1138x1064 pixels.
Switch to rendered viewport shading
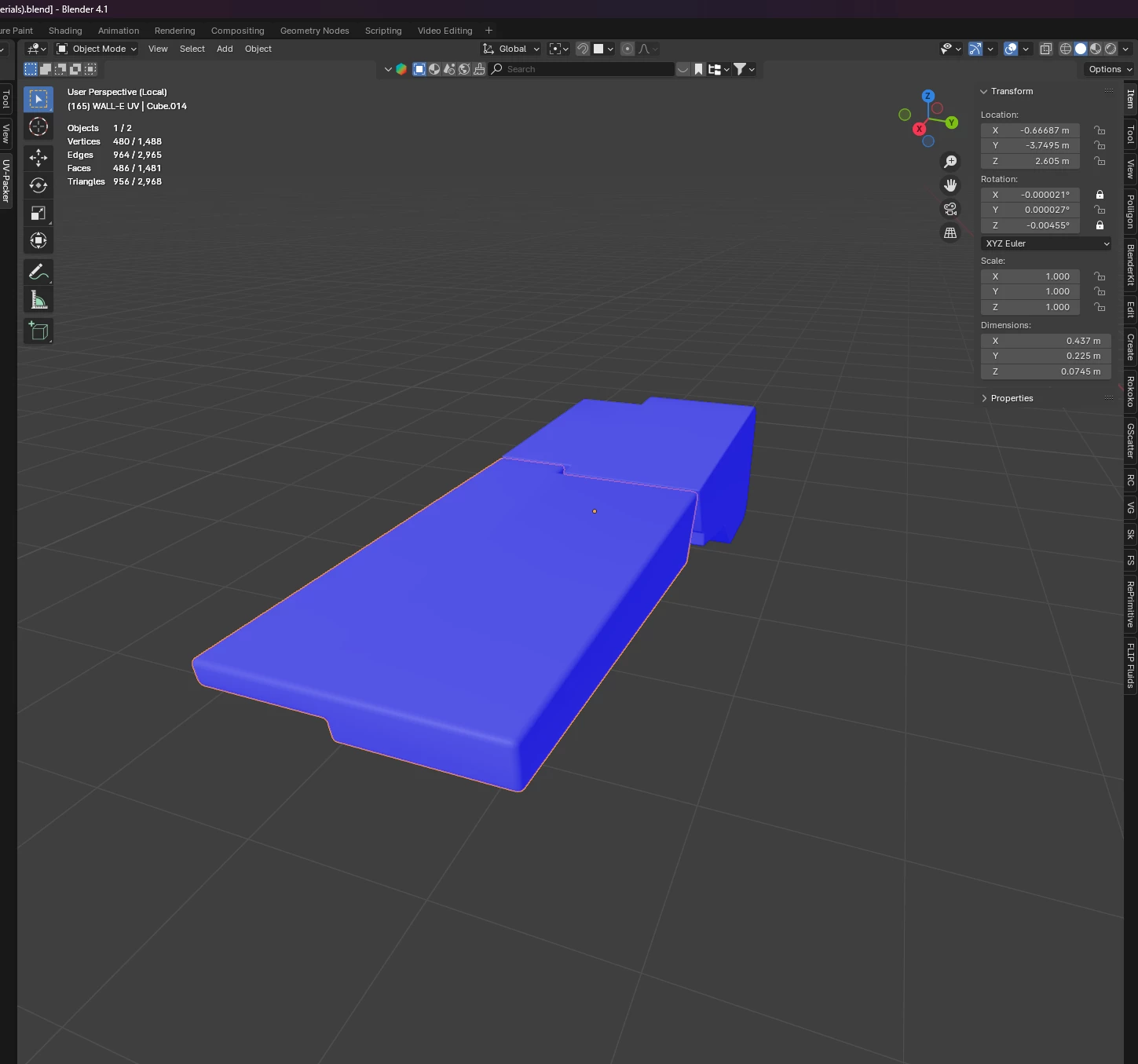coord(1111,49)
